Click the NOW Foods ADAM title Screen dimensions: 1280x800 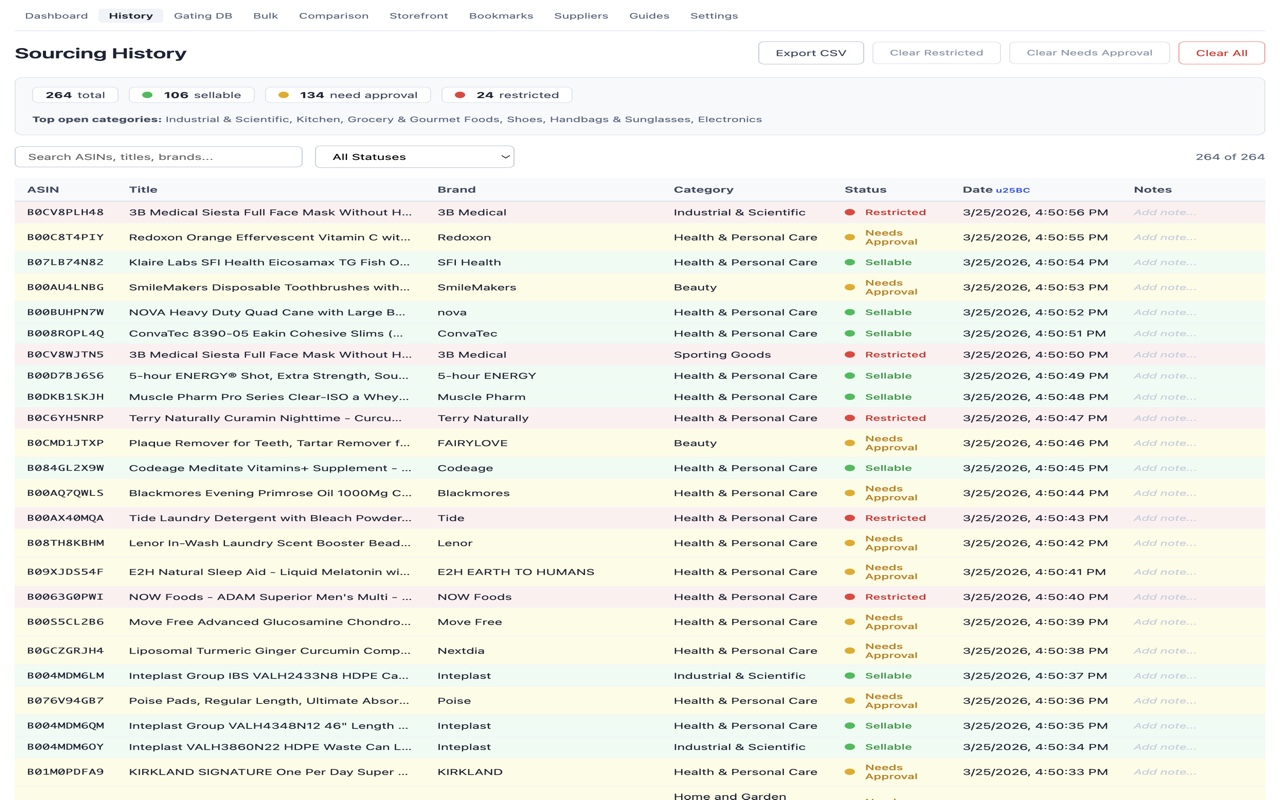271,597
